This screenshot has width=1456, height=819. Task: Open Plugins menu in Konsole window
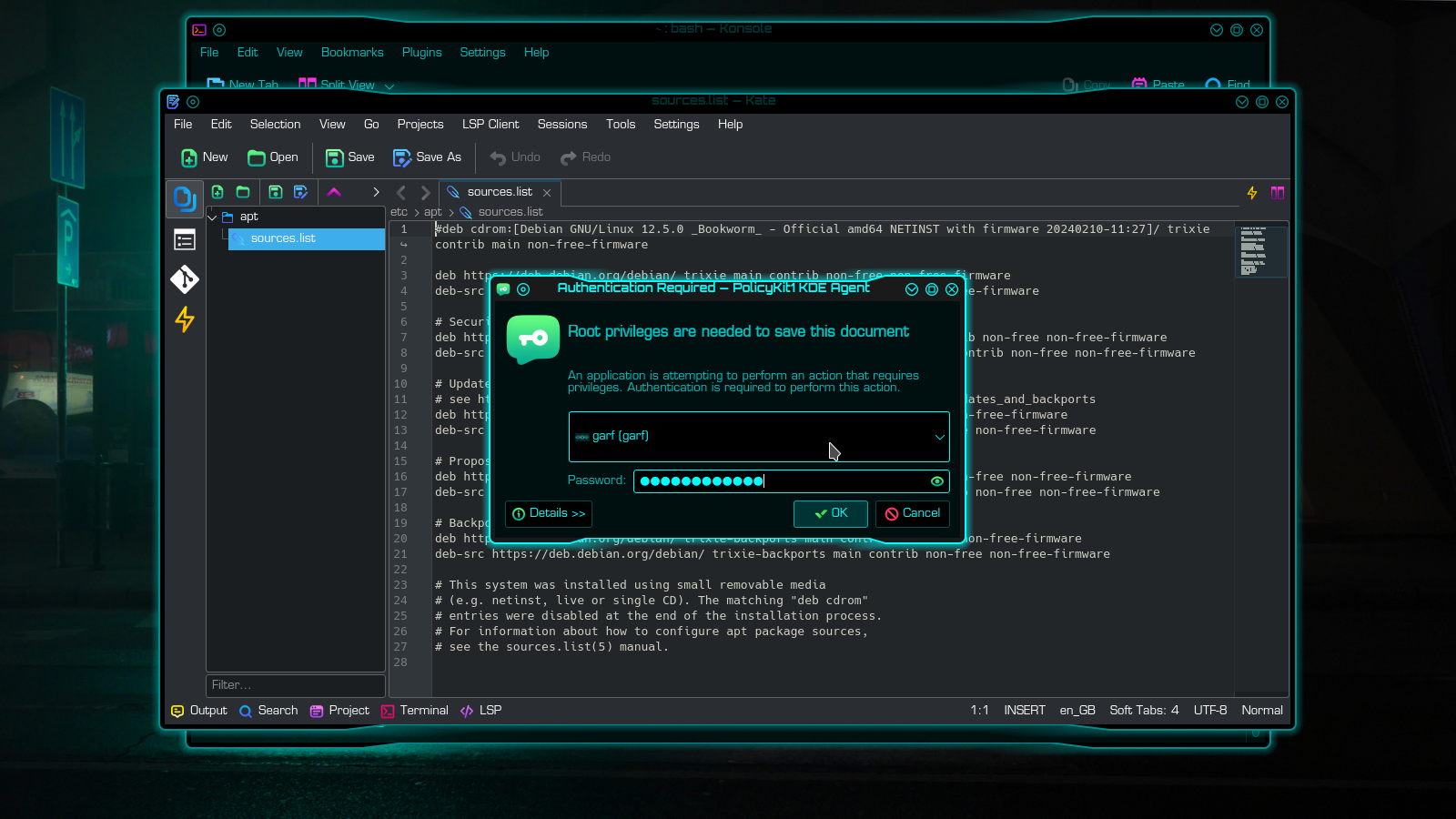tap(422, 53)
